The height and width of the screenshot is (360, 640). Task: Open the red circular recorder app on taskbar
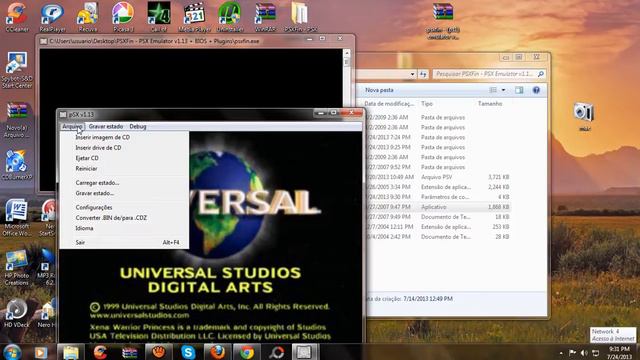point(276,352)
